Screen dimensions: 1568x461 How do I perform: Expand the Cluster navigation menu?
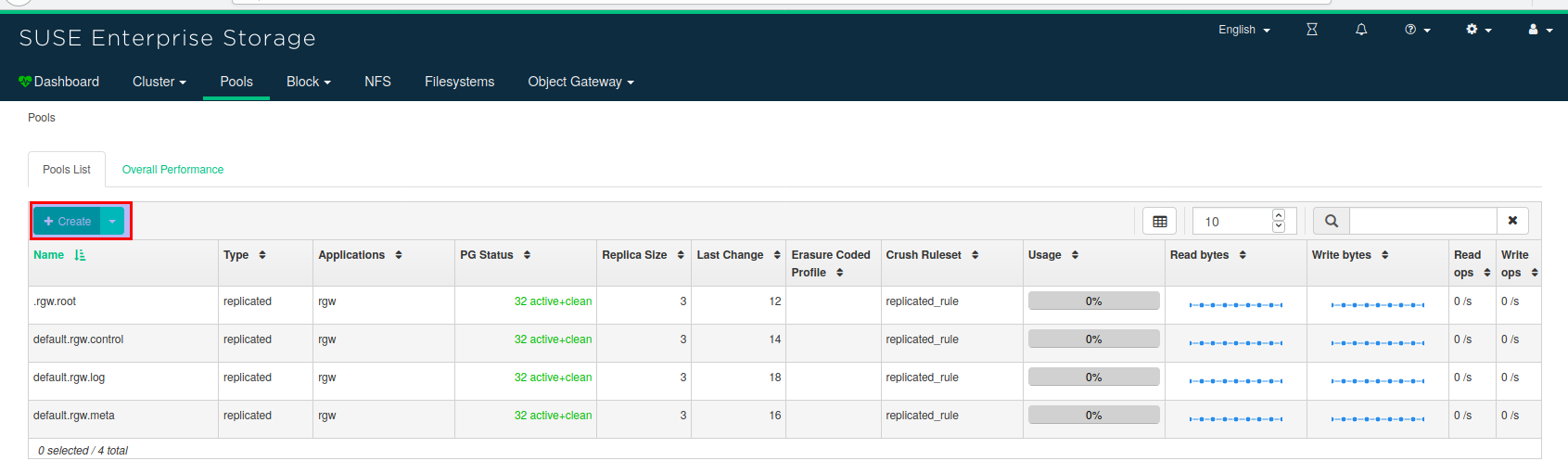[x=159, y=82]
